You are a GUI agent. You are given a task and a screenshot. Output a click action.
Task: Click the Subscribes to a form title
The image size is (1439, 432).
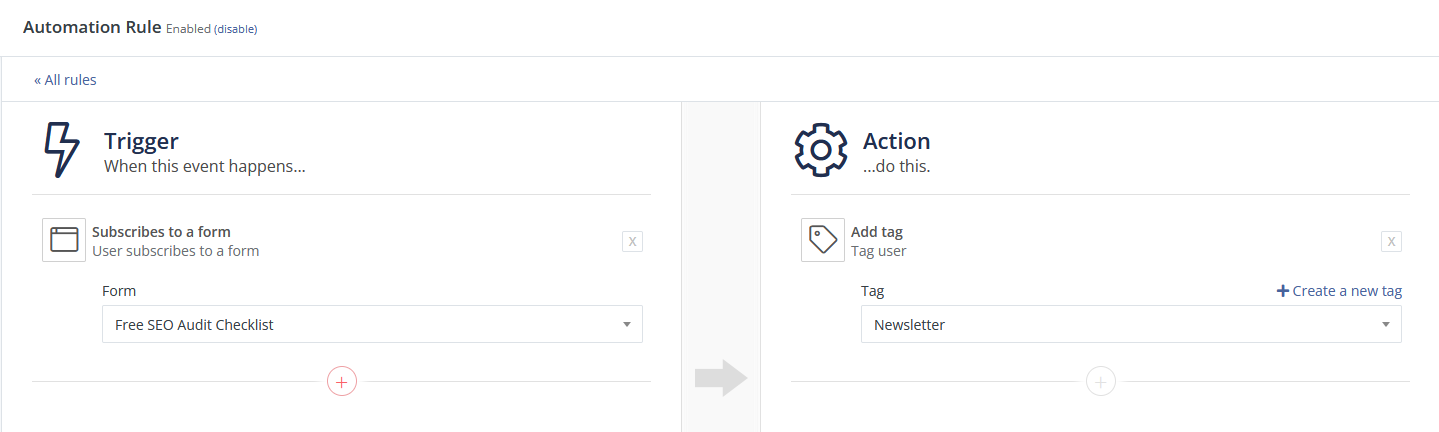[161, 231]
